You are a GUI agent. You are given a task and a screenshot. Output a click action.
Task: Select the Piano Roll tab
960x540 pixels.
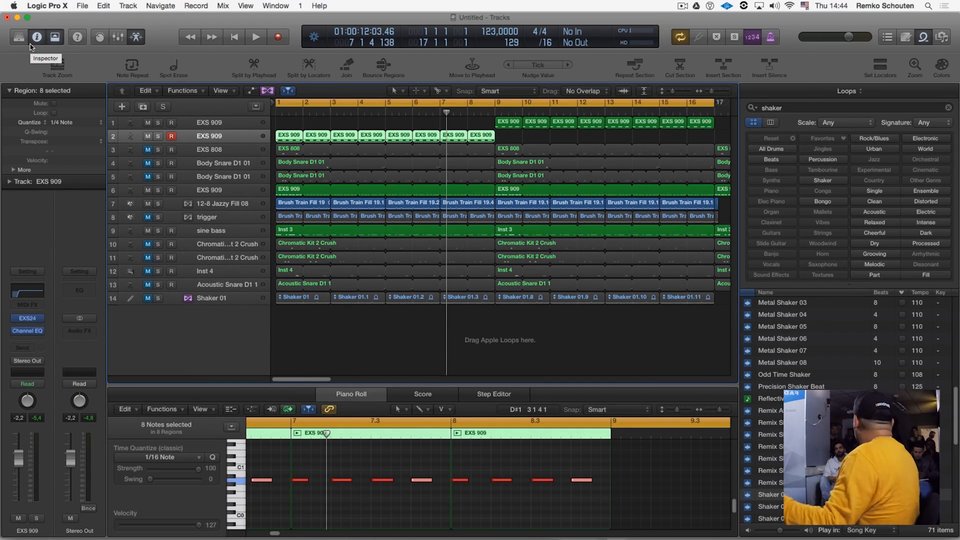(351, 394)
